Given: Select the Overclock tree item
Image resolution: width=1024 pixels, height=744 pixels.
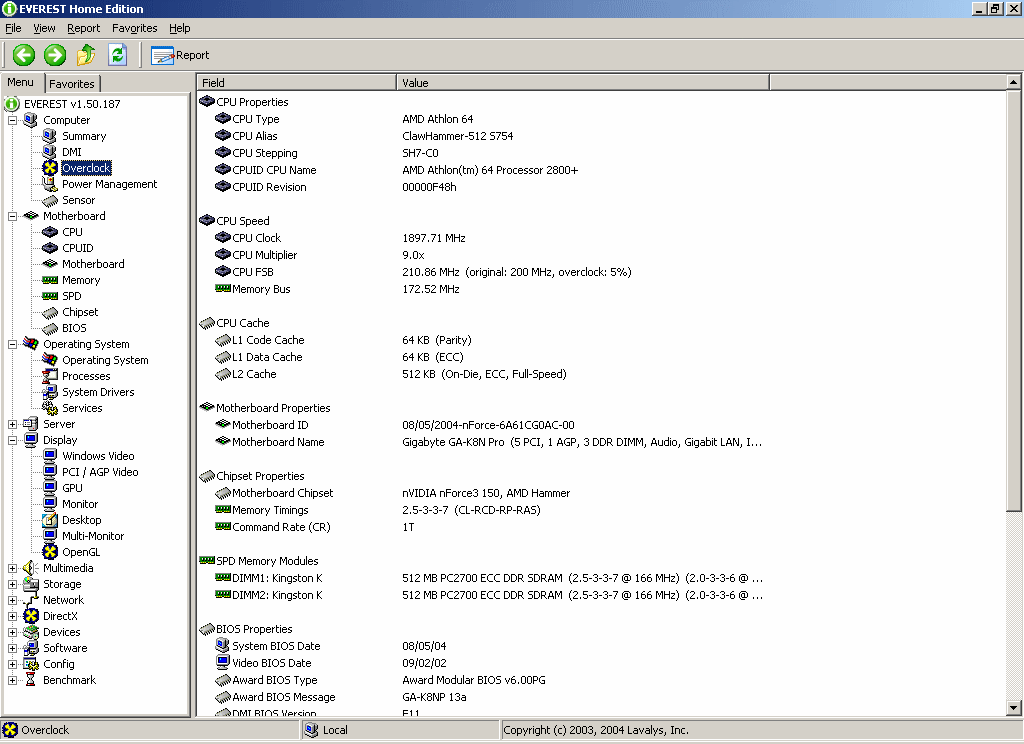Looking at the screenshot, I should [x=86, y=168].
